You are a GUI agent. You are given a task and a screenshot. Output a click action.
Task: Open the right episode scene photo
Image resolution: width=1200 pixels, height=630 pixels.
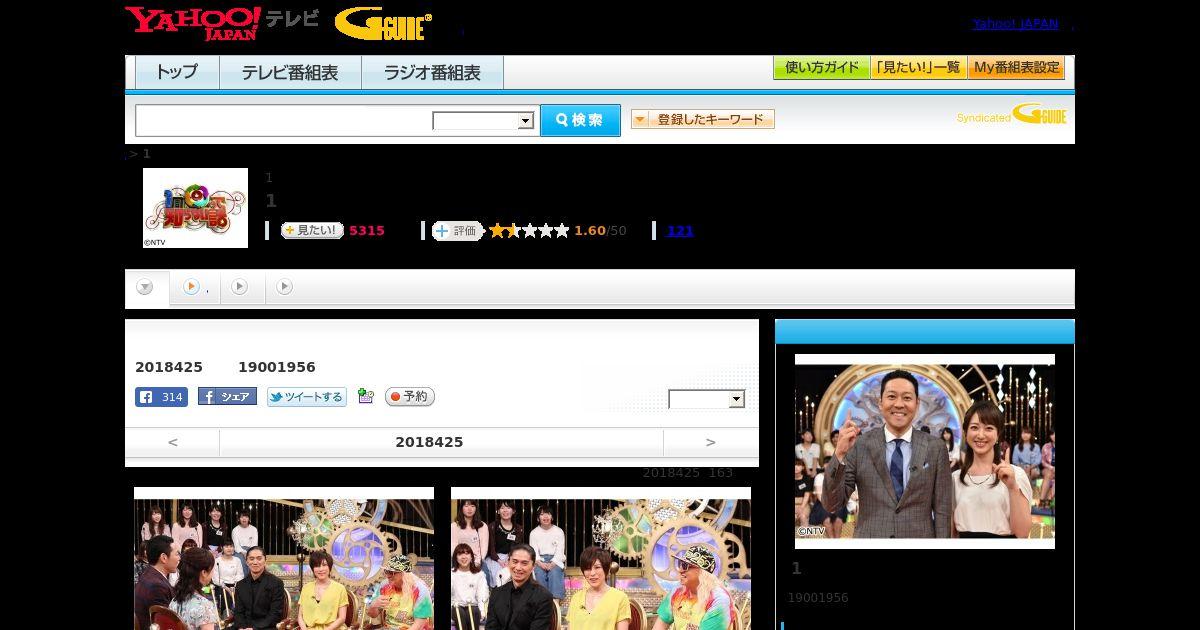601,558
